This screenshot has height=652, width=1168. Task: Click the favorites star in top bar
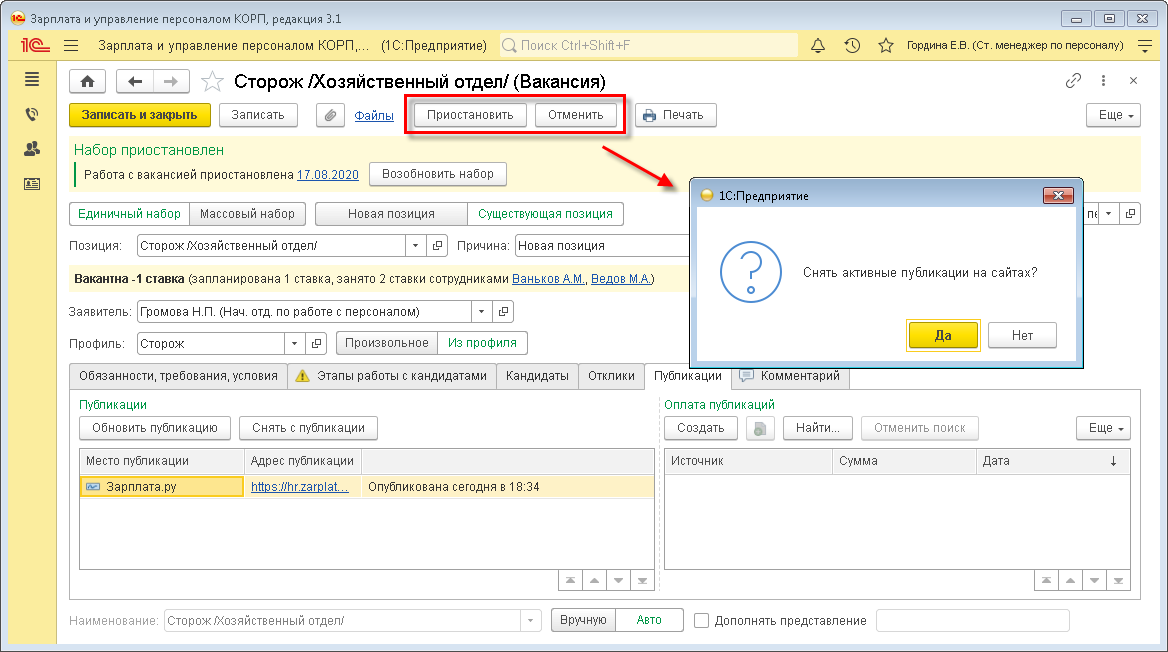885,46
